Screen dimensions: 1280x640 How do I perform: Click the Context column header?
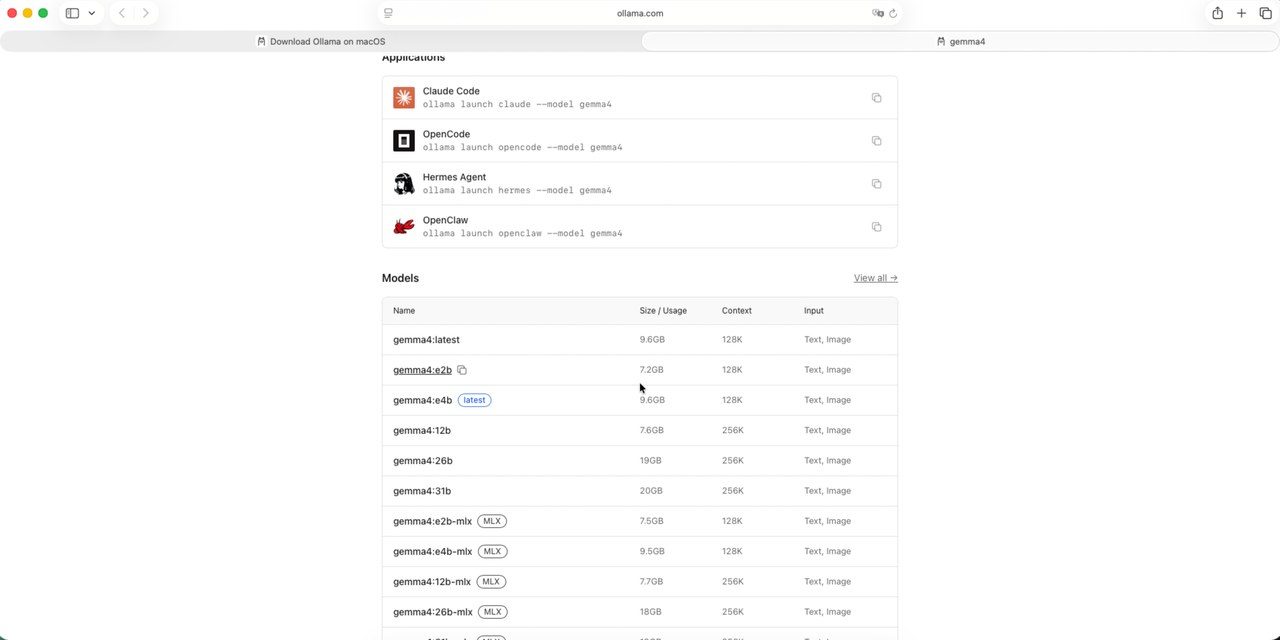click(737, 311)
